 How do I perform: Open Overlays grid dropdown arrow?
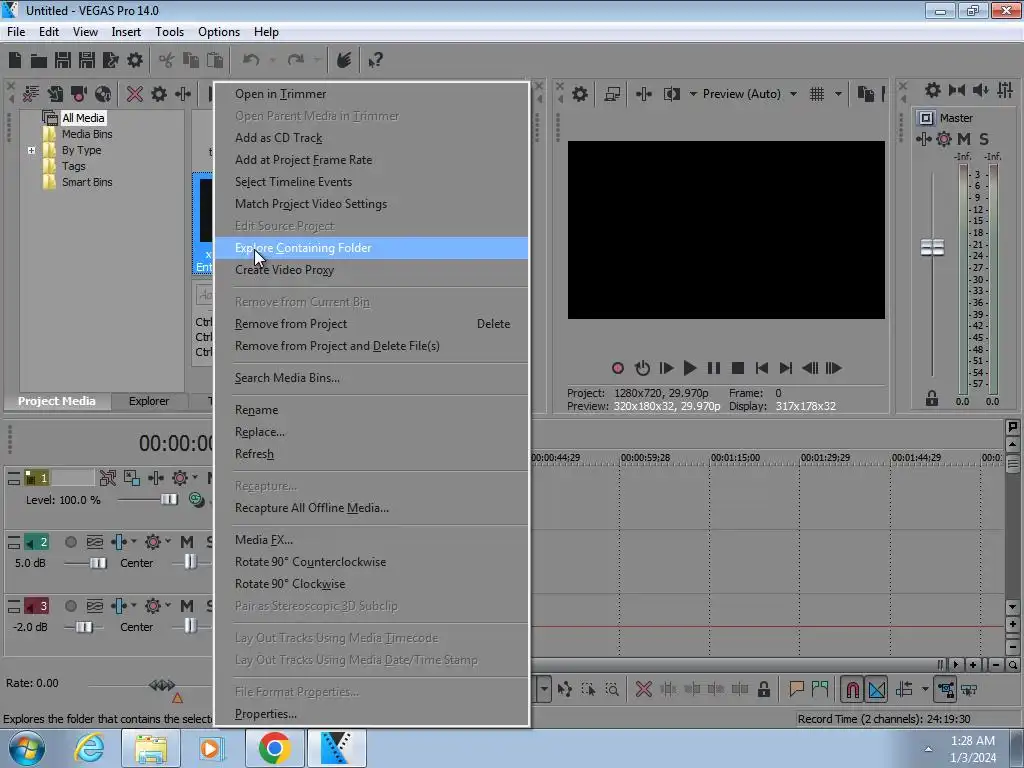pos(838,94)
